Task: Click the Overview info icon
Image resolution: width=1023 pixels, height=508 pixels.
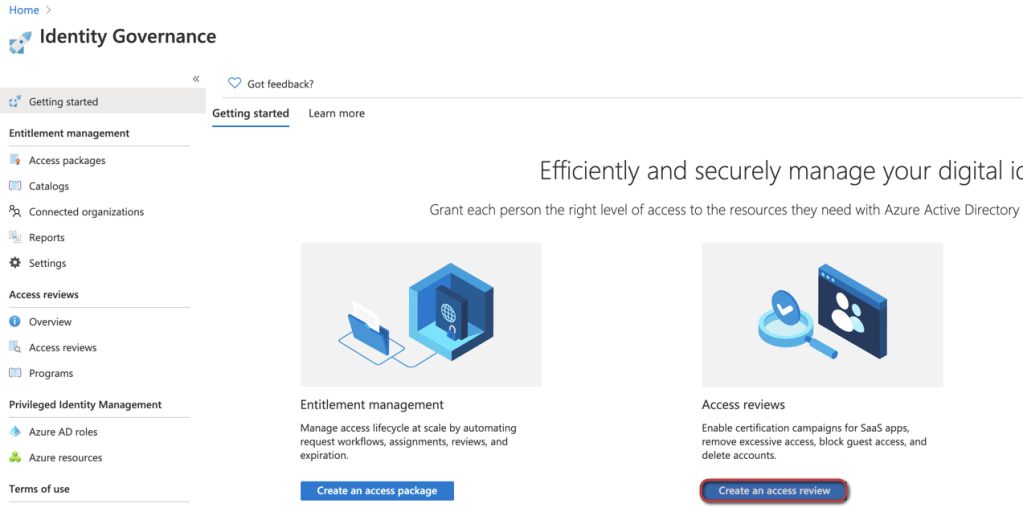Action: [x=15, y=322]
